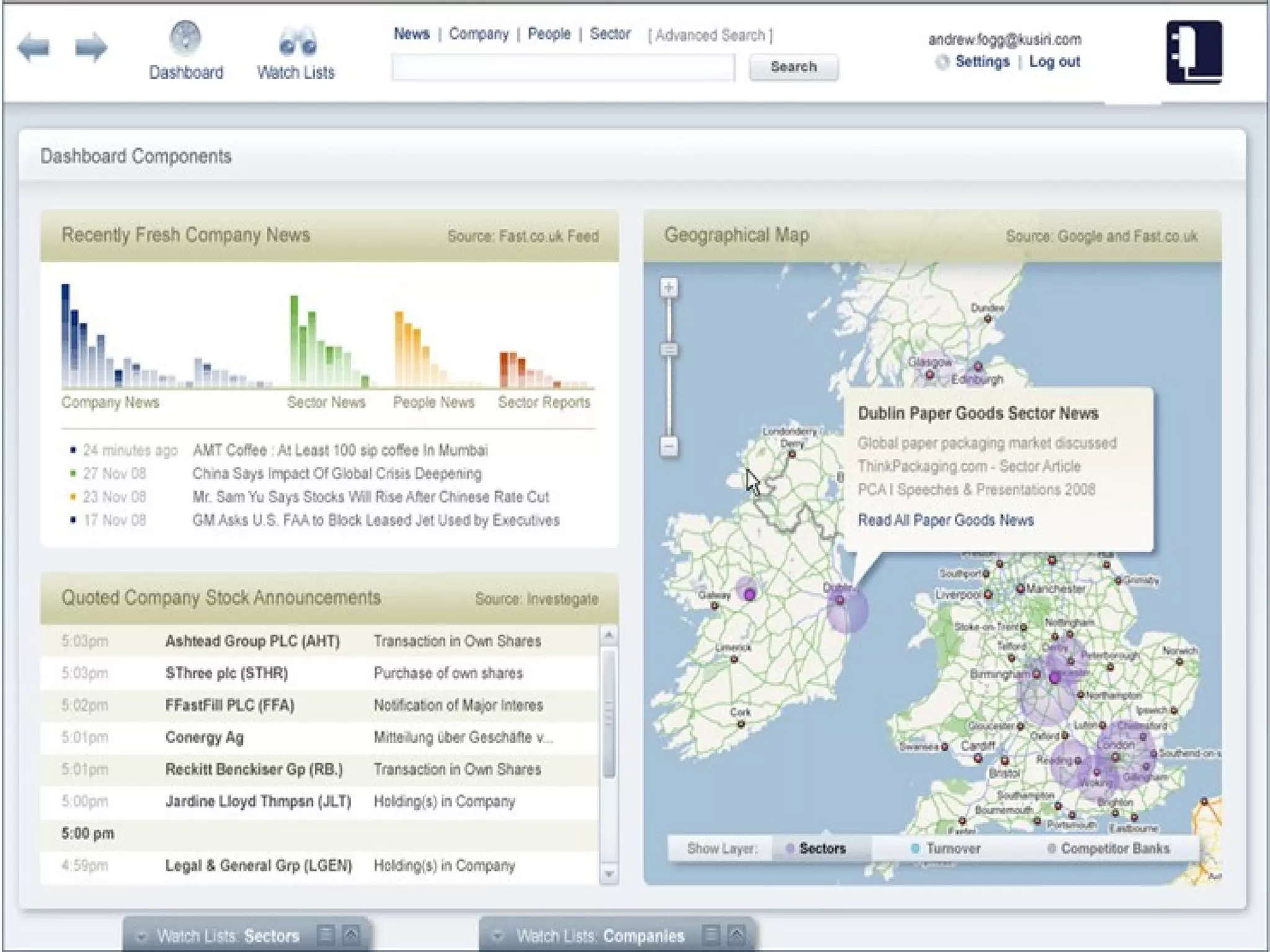This screenshot has width=1270, height=952.
Task: Zoom in on the map
Action: (668, 288)
